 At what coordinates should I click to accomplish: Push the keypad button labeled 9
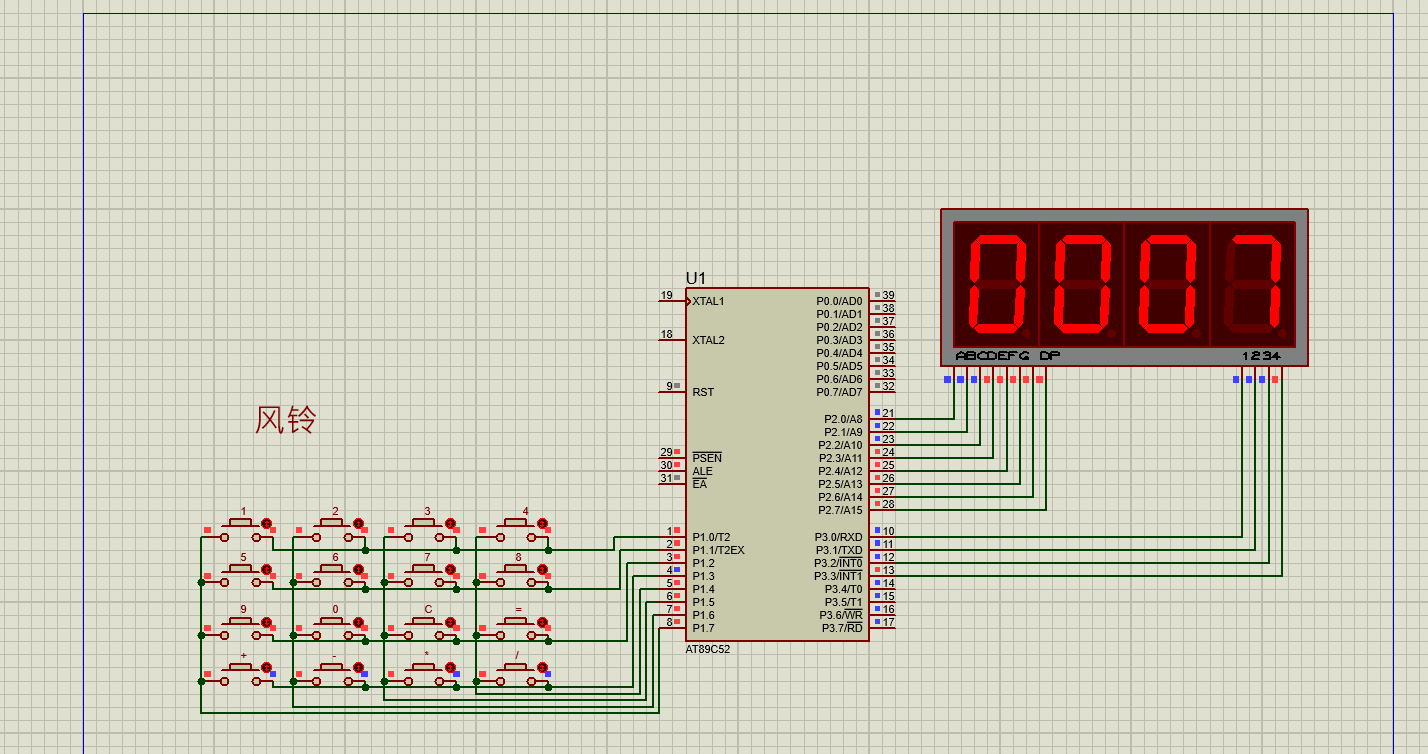pyautogui.click(x=240, y=622)
